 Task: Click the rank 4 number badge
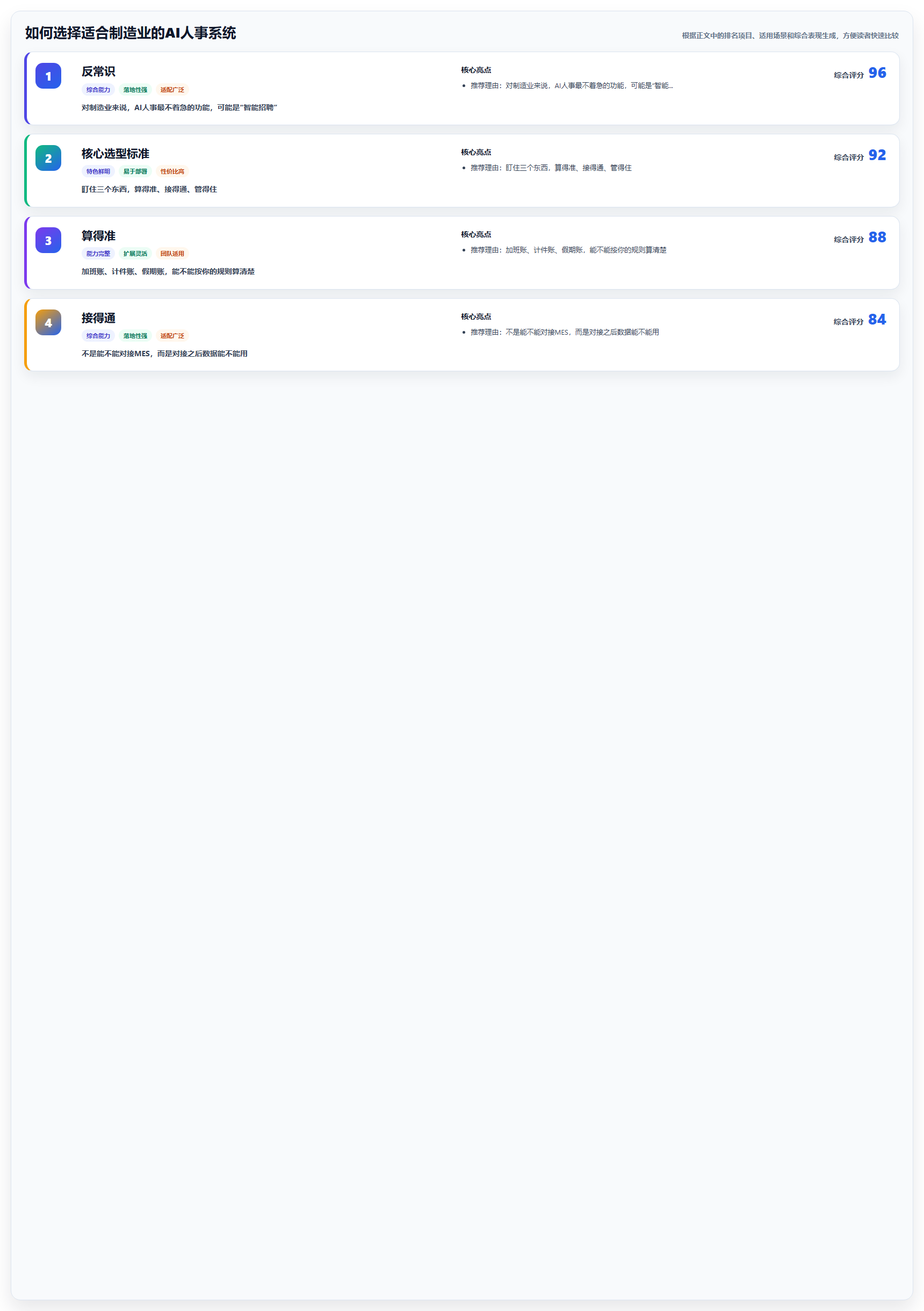48,322
